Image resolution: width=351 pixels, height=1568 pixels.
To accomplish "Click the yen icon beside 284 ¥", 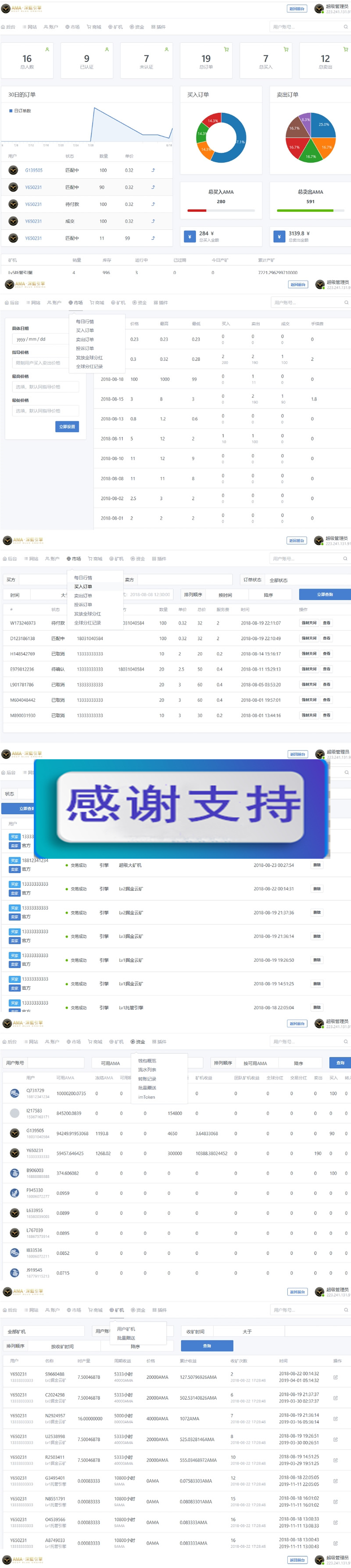I will point(190,236).
